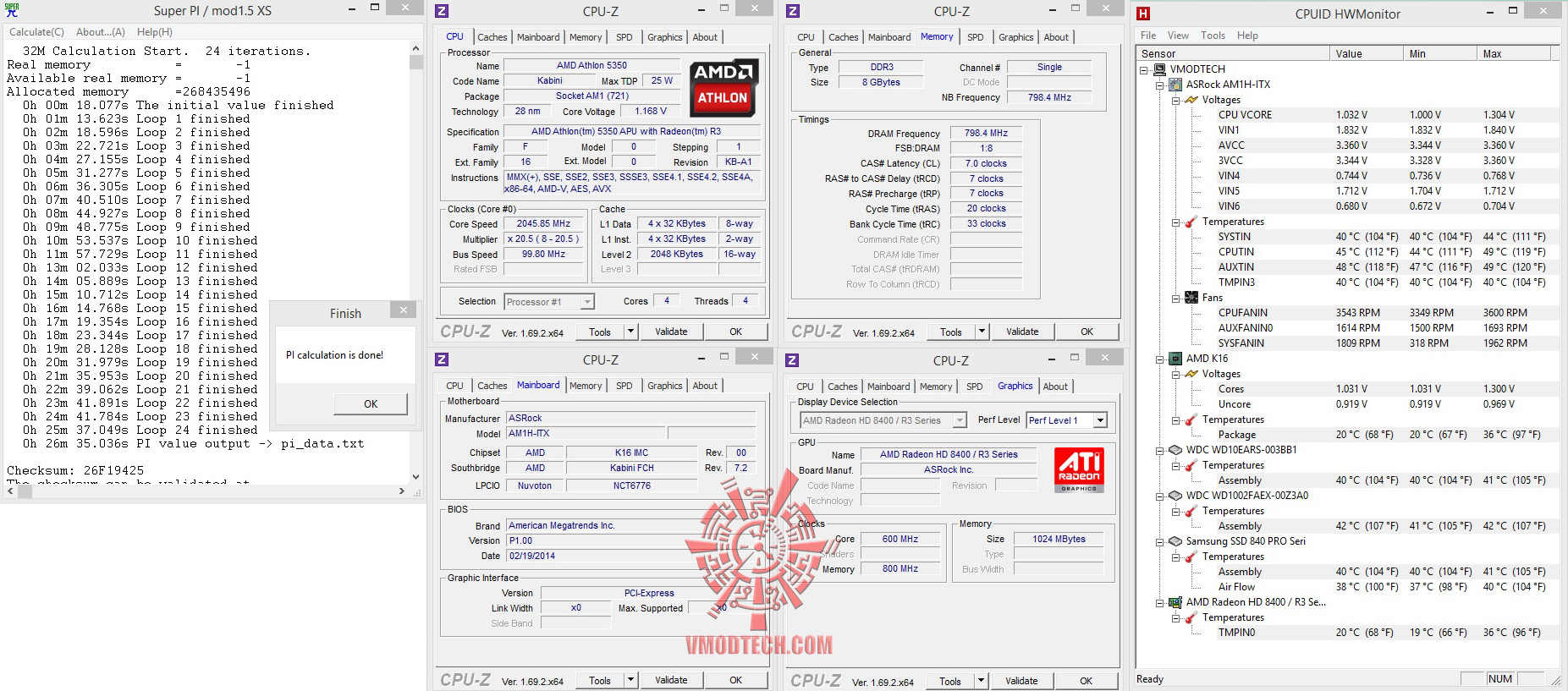This screenshot has height=691, width=1568.
Task: Click the Temperatures icon under WDC WD10EARS-003BB1
Action: 1191,465
